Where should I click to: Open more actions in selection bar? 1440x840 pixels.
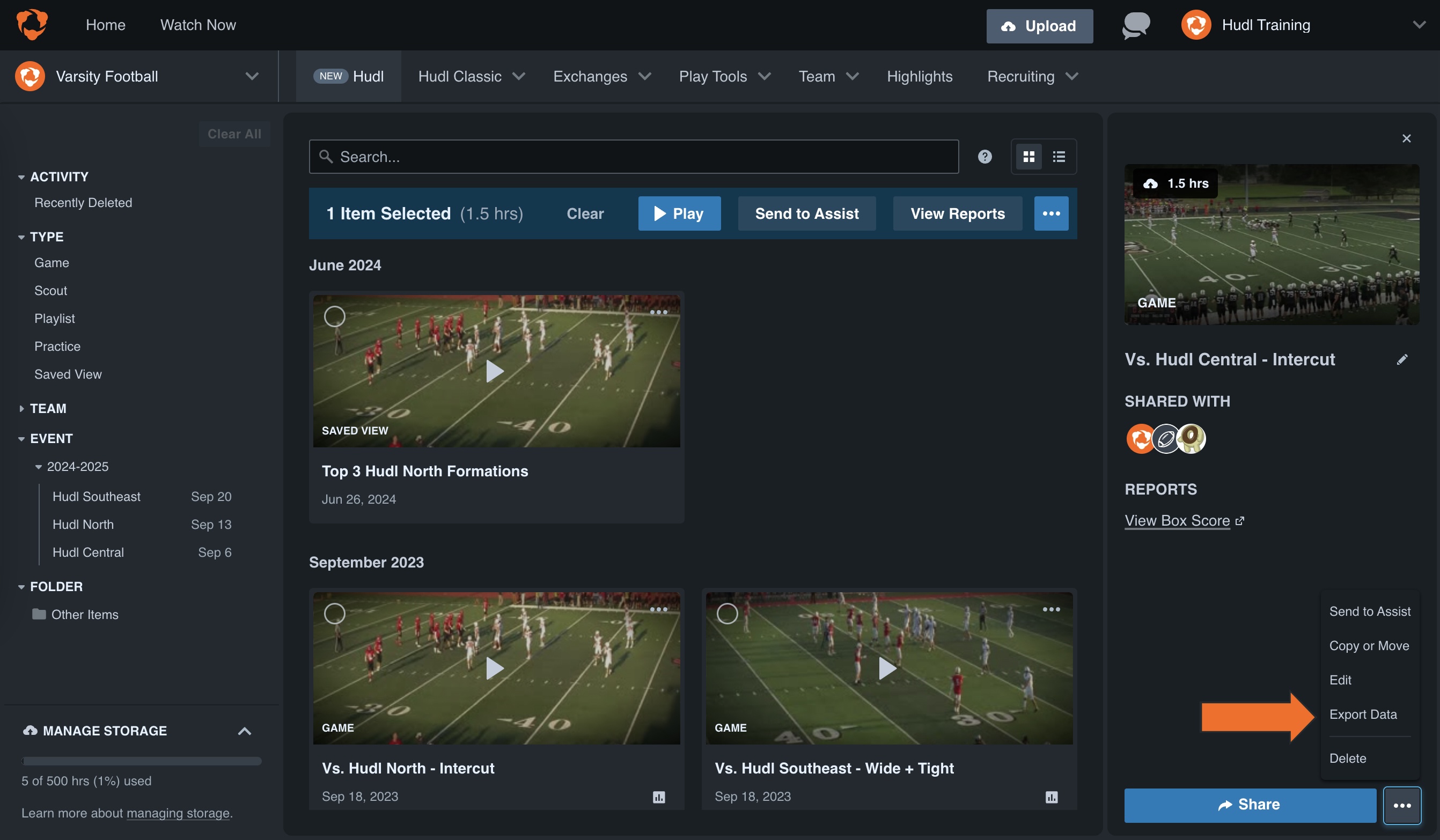pos(1051,213)
